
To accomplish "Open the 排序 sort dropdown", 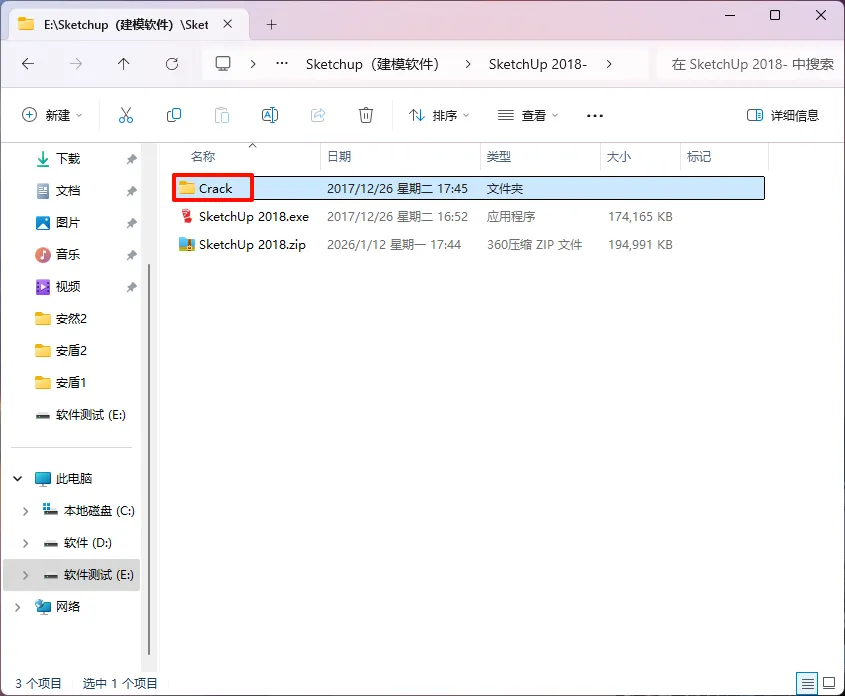I will (439, 115).
